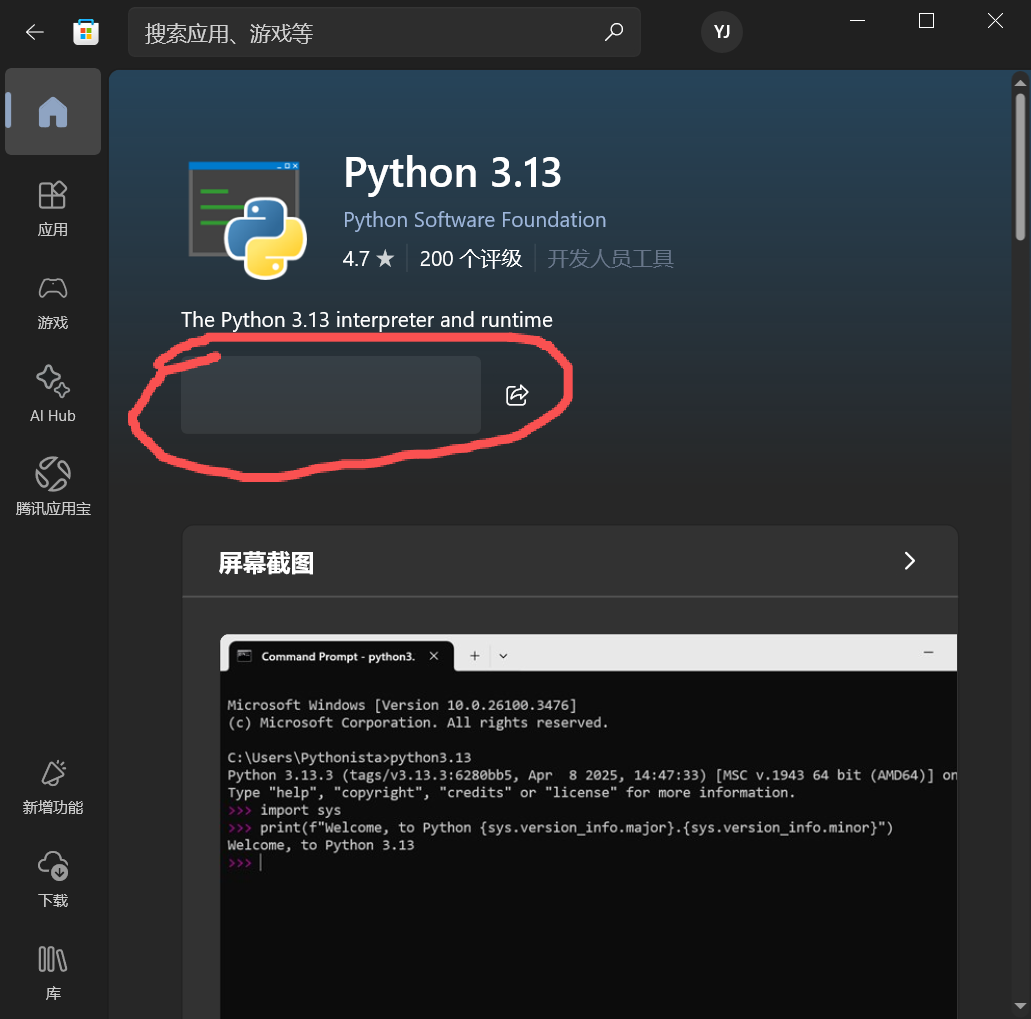Screen dimensions: 1031x1019
Task: Open the Python Software Foundation publisher link
Action: [x=475, y=220]
